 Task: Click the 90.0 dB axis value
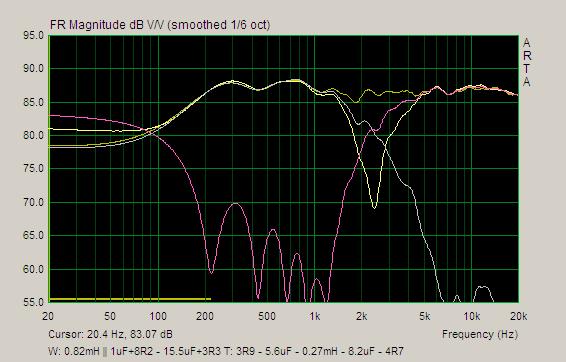pyautogui.click(x=34, y=69)
